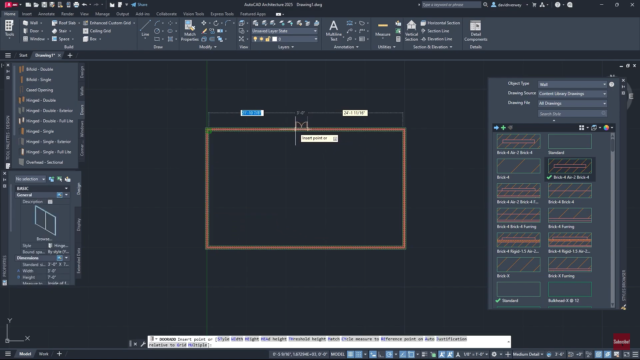The height and width of the screenshot is (360, 640).
Task: Select the Door tool in Build panel
Action: point(31,31)
